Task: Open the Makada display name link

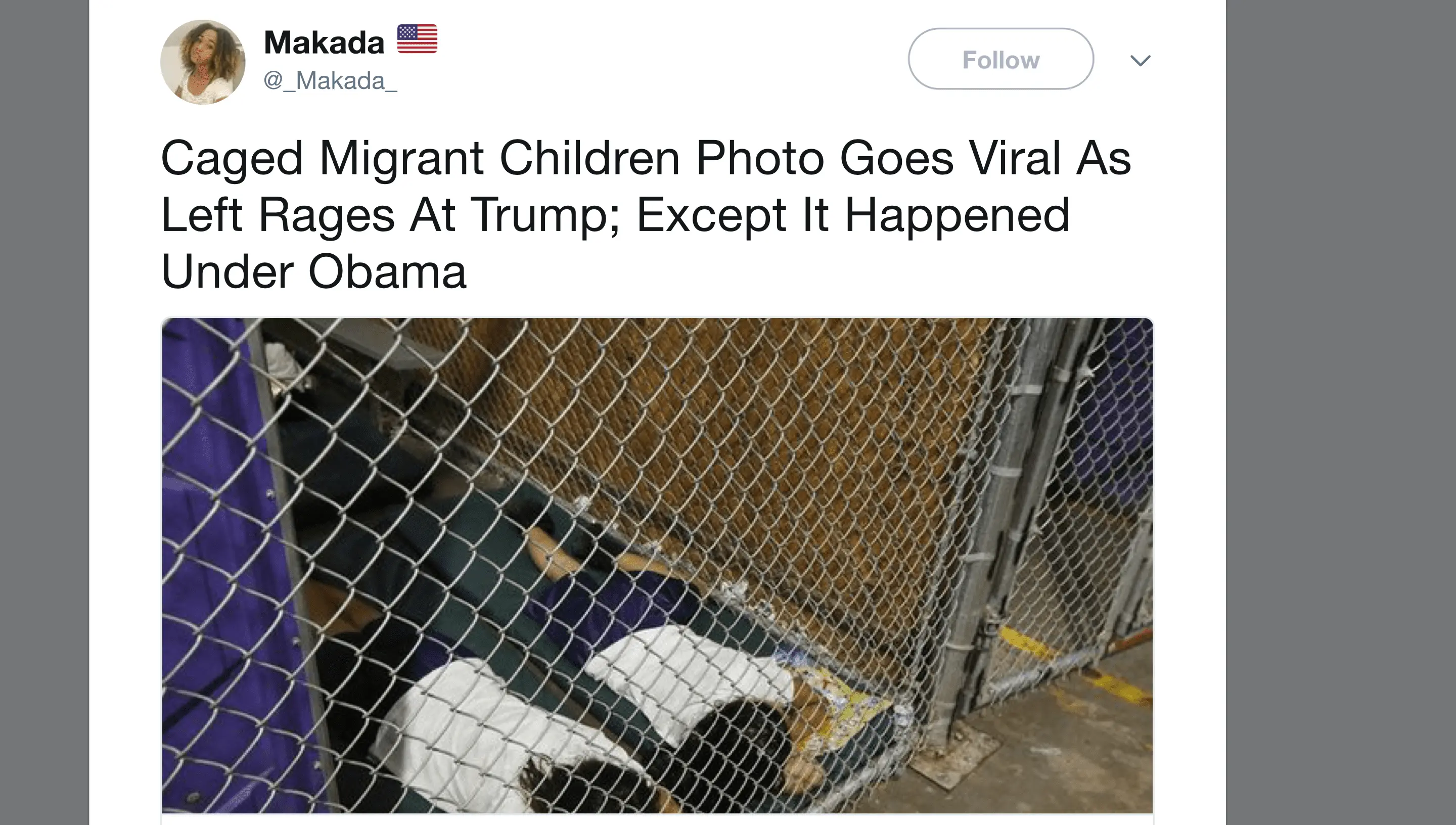Action: (324, 42)
